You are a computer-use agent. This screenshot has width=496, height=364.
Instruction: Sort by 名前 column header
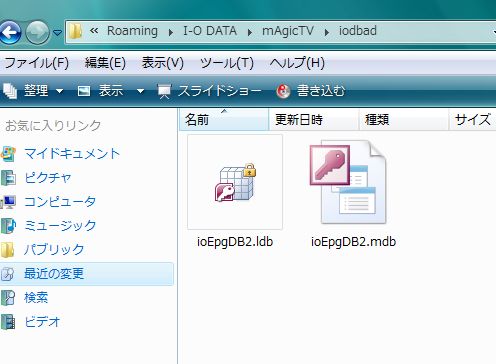click(x=224, y=119)
